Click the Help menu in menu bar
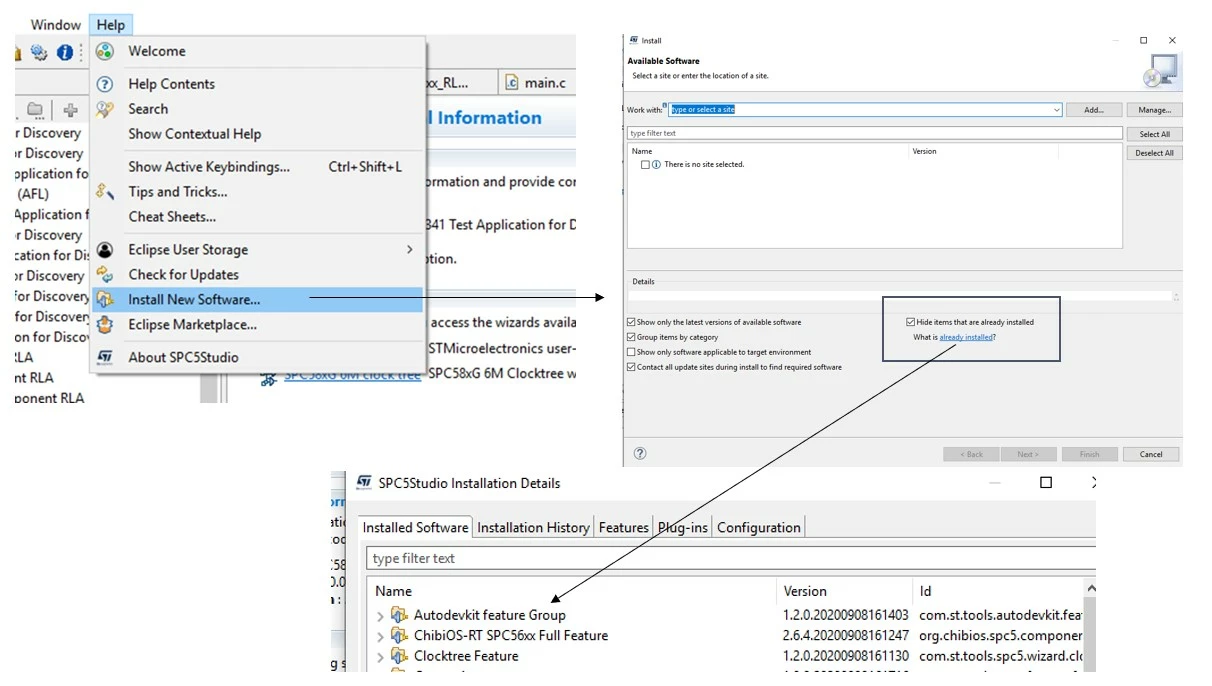Screen dimensions: 1212x686 point(111,25)
